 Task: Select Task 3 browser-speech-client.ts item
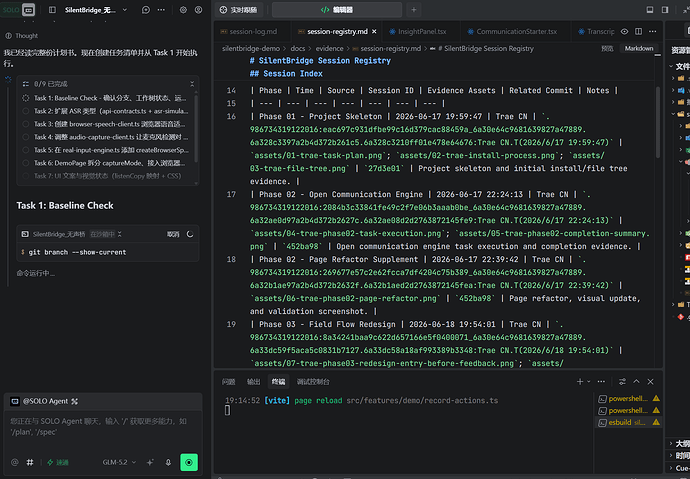[x=106, y=124]
